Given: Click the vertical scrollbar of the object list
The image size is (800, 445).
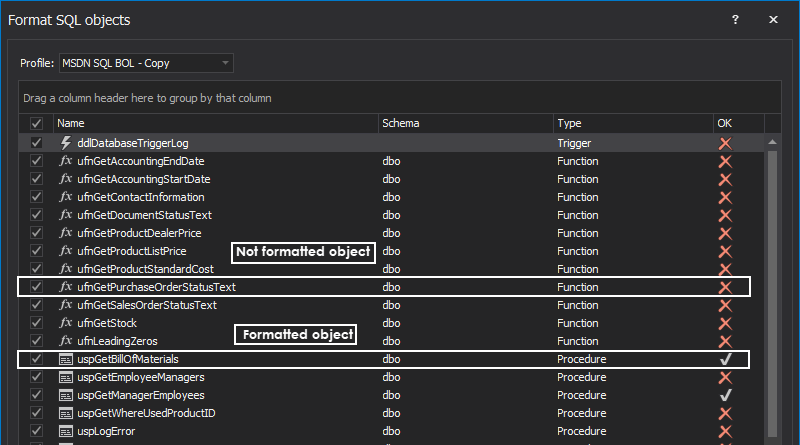Looking at the screenshot, I should tap(773, 290).
